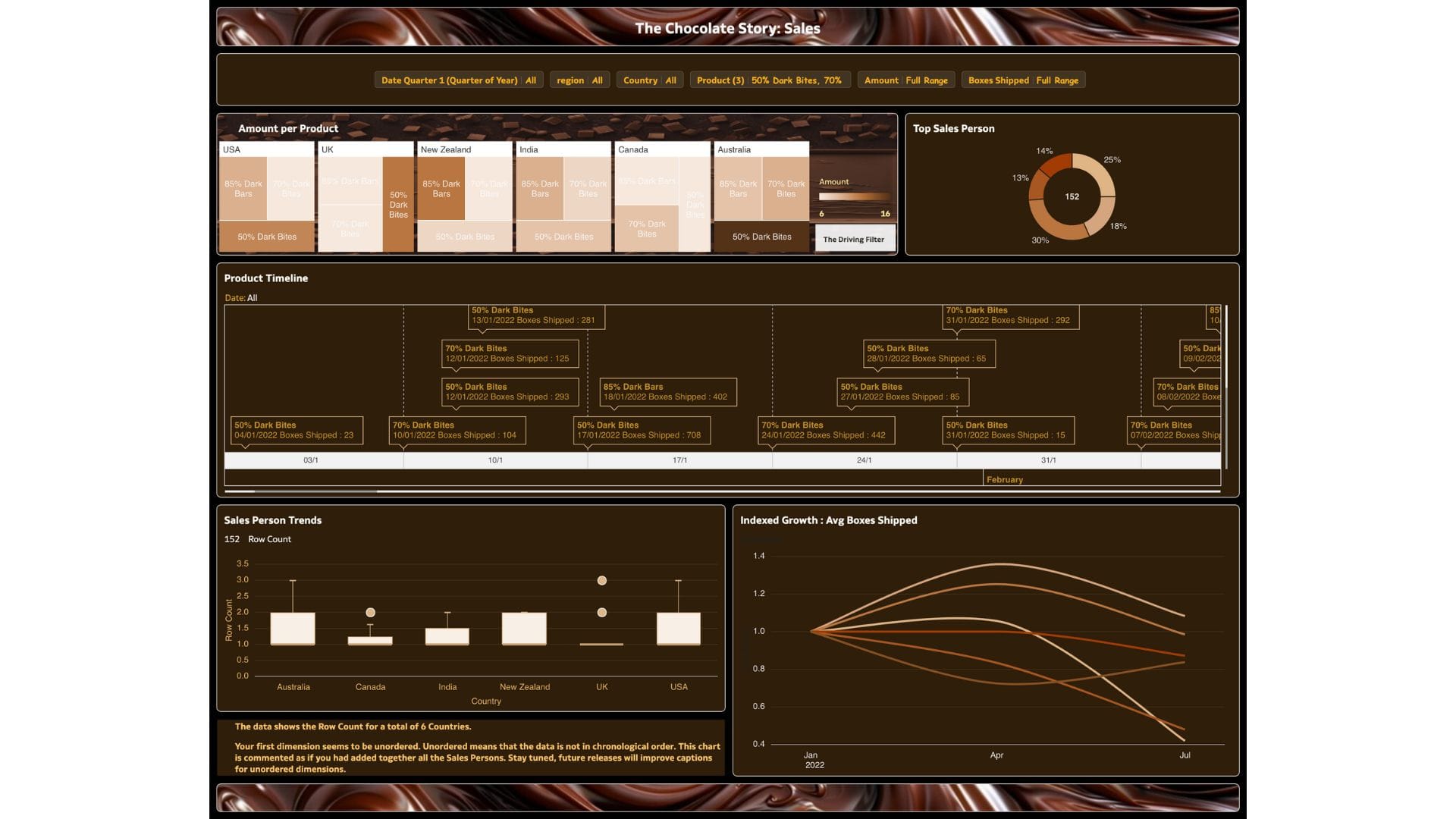Click the February label on timeline
Viewport: 1456px width, 819px height.
tap(1004, 480)
